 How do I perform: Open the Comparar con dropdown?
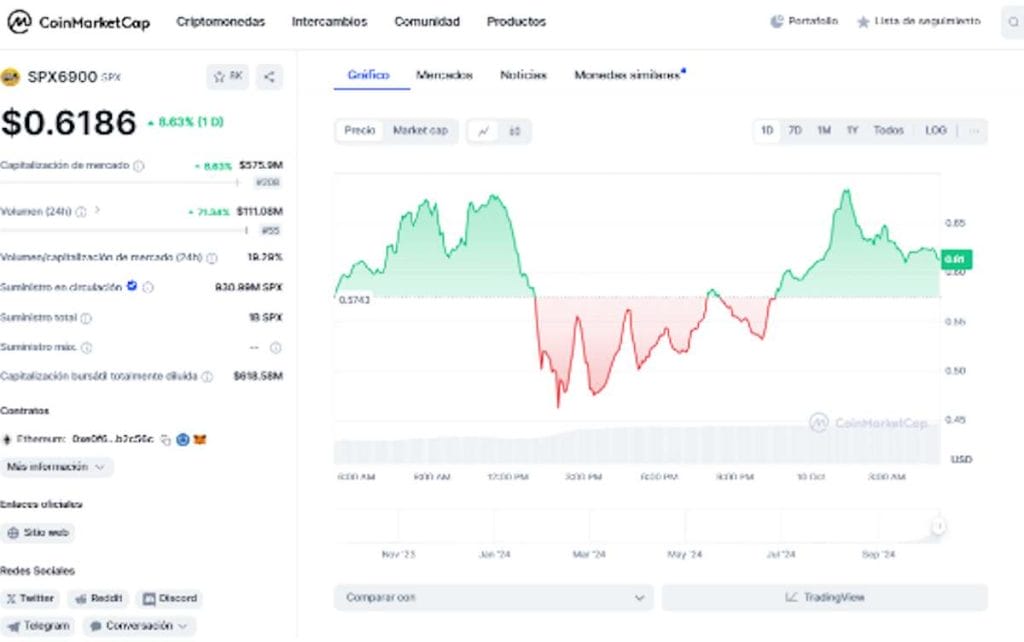pyautogui.click(x=494, y=598)
